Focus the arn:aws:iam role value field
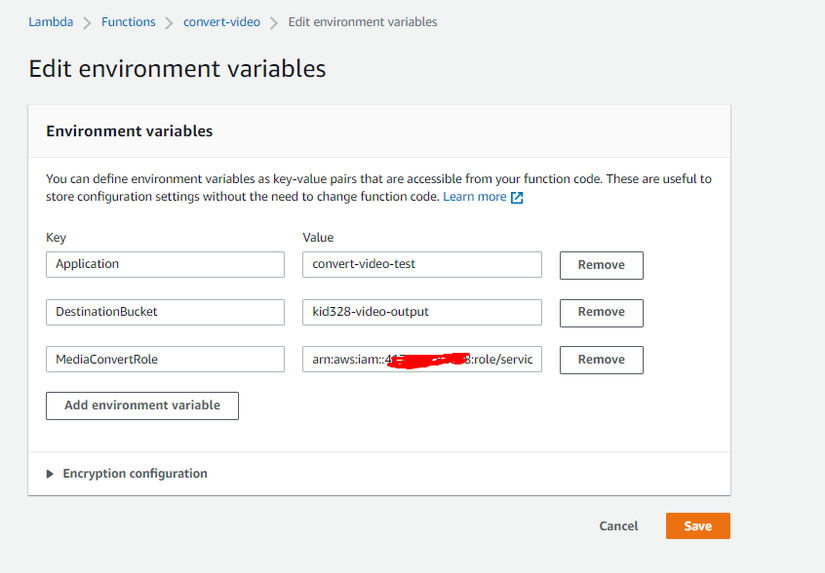825x573 pixels. tap(421, 359)
